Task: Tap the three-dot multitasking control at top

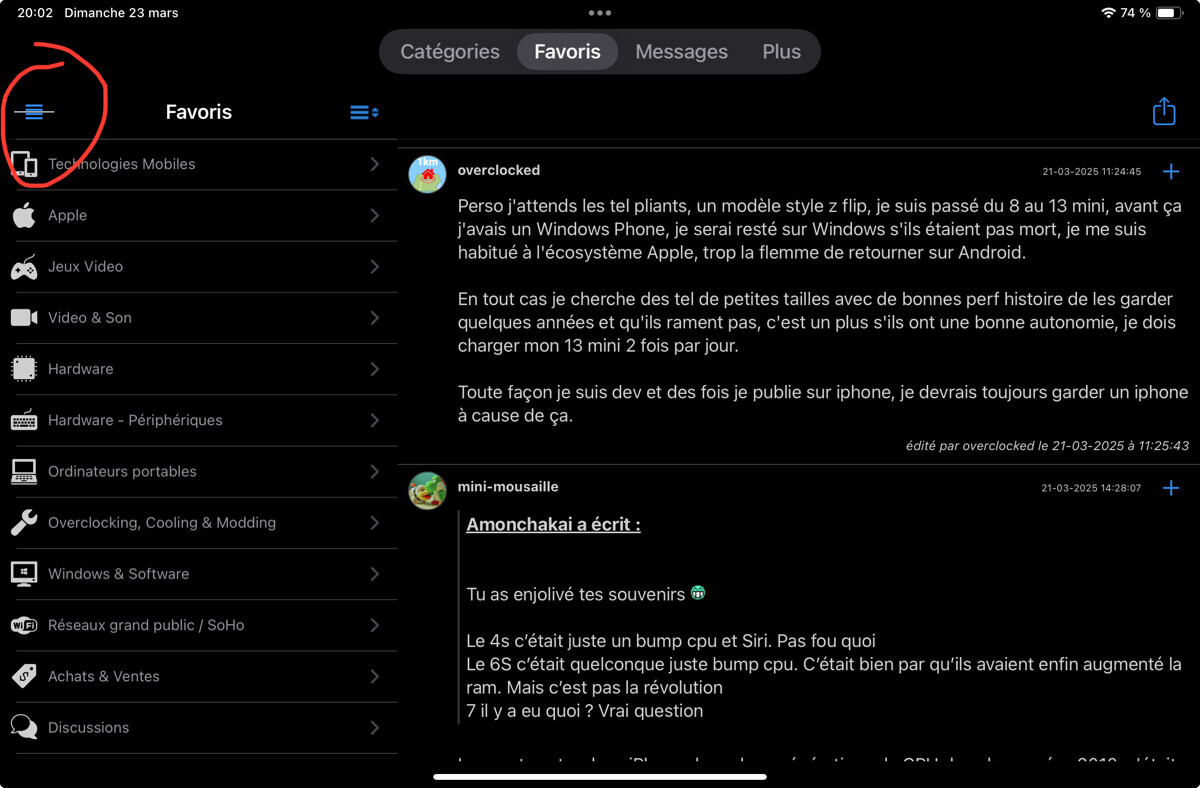Action: [x=600, y=13]
